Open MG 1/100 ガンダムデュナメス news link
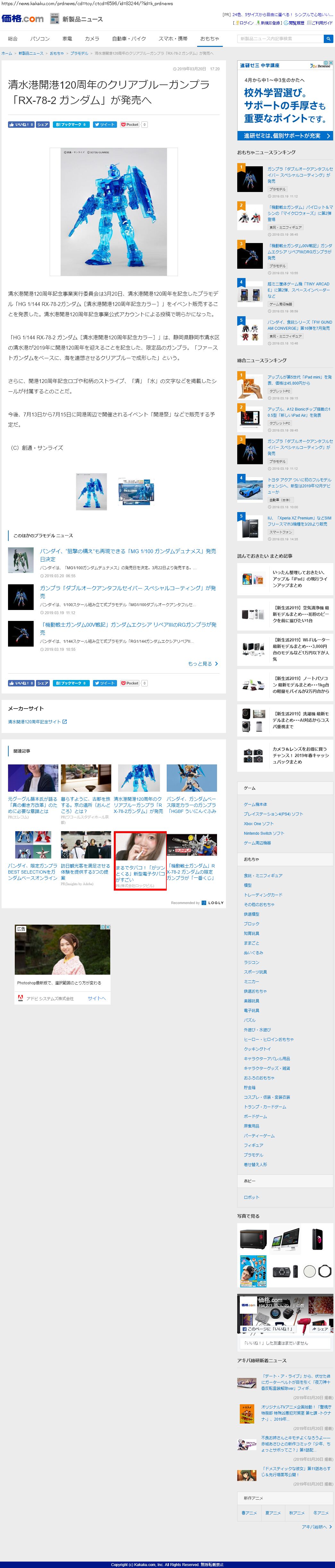Screen dimensions: 335x1568 coord(128,555)
